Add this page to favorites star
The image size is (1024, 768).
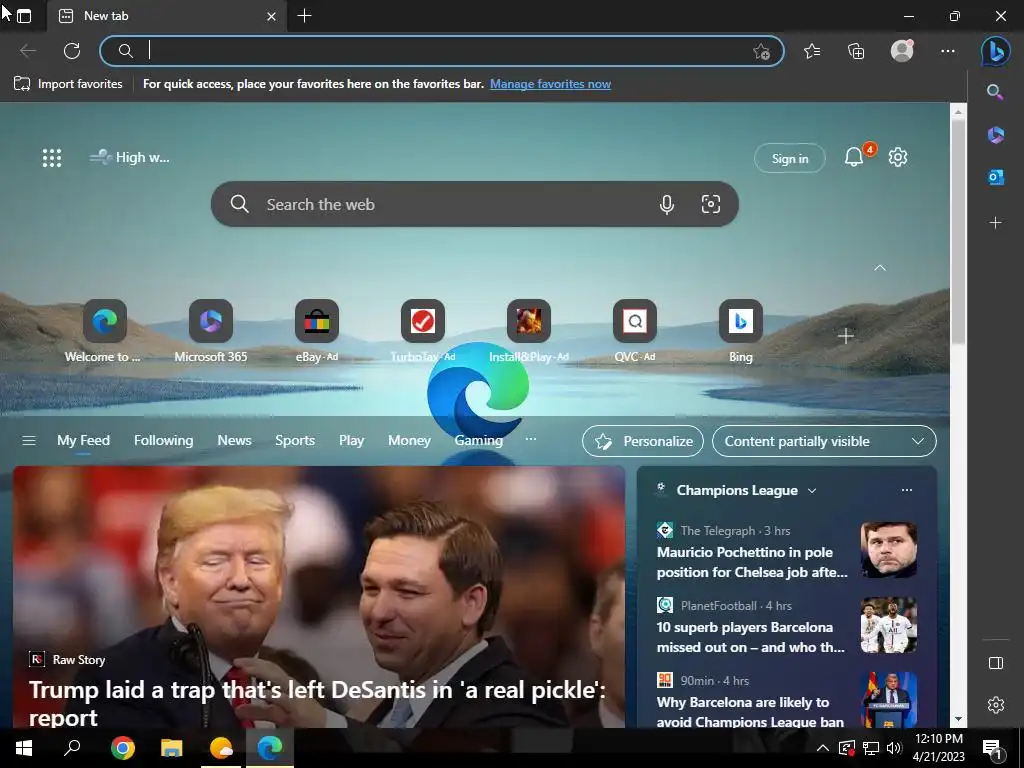point(761,52)
